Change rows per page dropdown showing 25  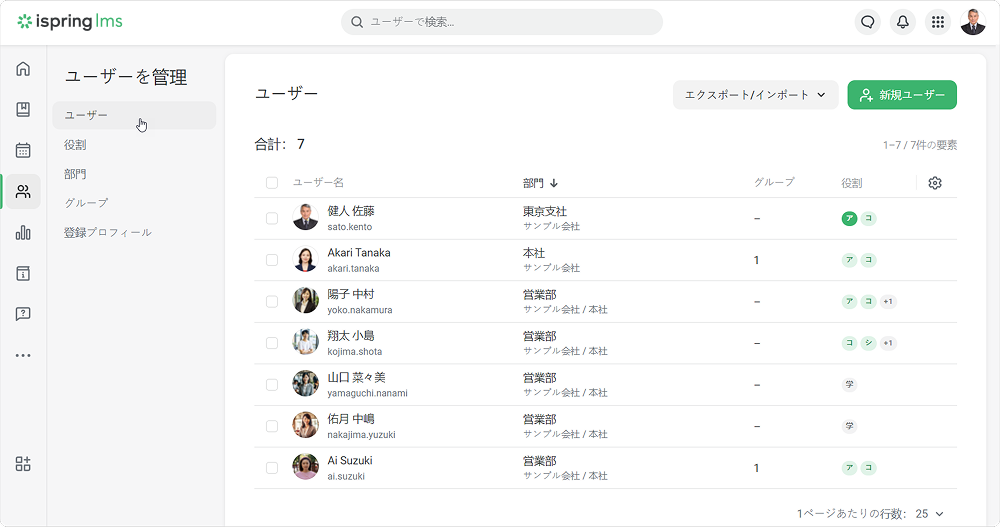(929, 514)
